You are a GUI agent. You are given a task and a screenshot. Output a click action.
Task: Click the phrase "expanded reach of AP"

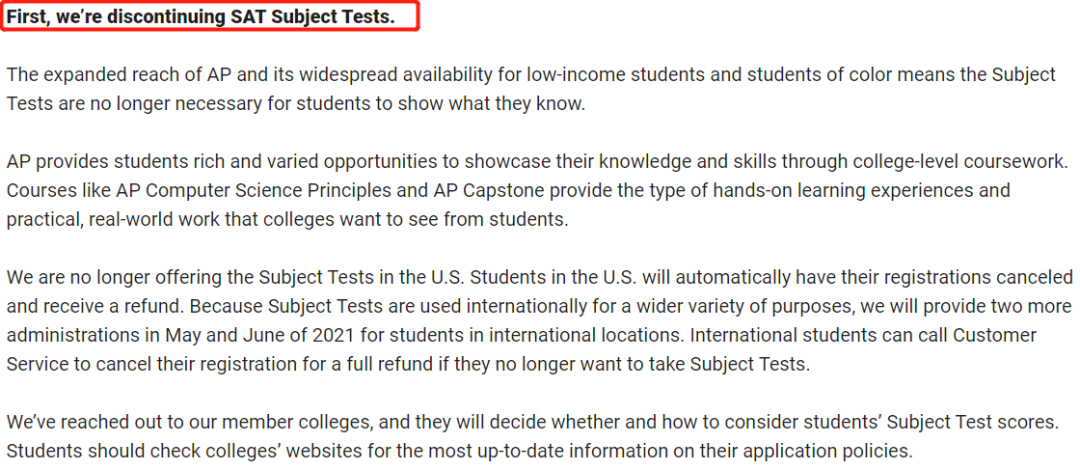[x=122, y=75]
